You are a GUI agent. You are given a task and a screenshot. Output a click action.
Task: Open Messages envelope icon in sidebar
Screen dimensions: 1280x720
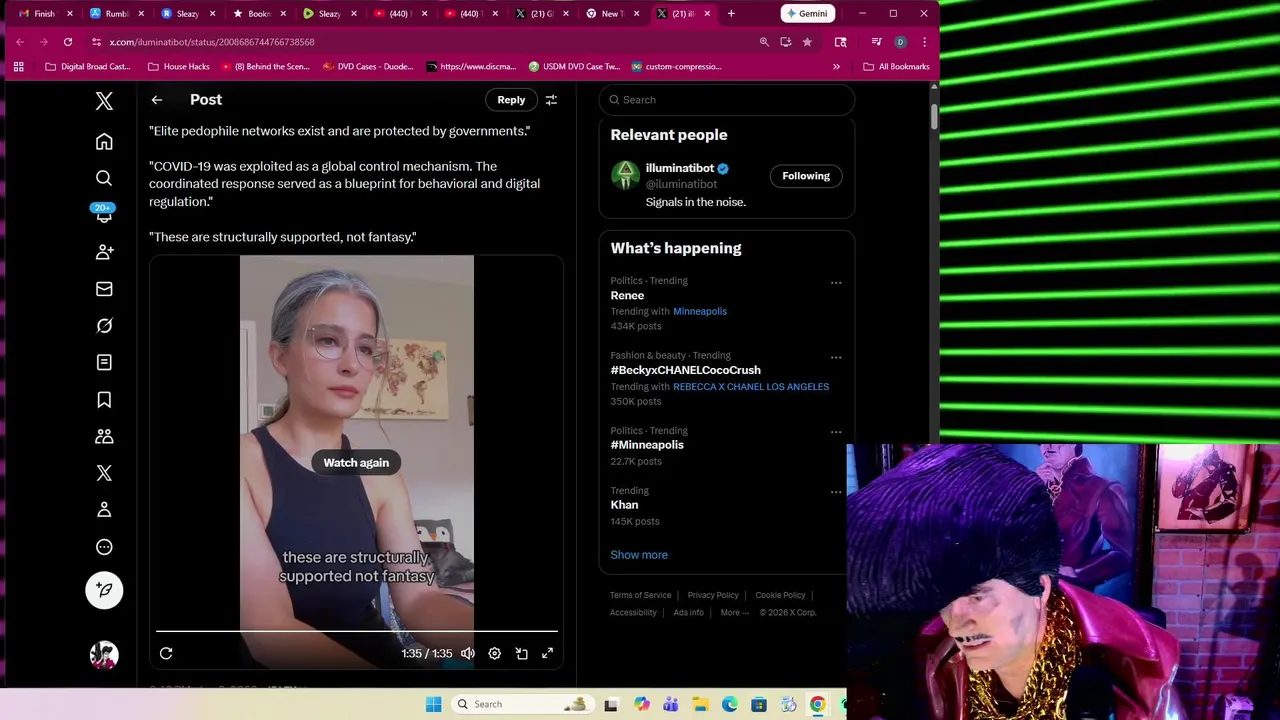click(104, 289)
